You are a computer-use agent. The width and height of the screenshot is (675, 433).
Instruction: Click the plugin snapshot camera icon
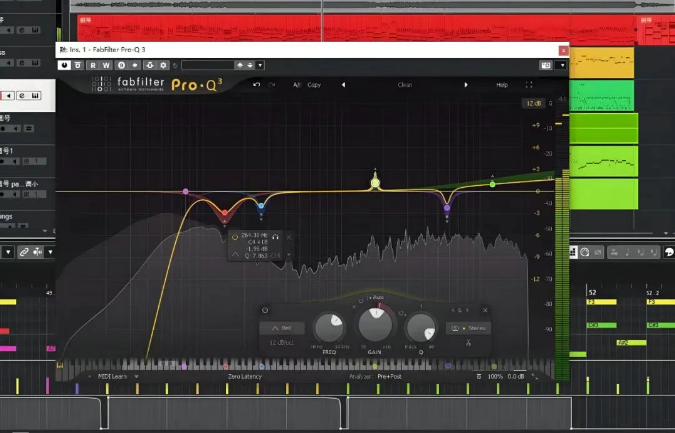click(546, 65)
